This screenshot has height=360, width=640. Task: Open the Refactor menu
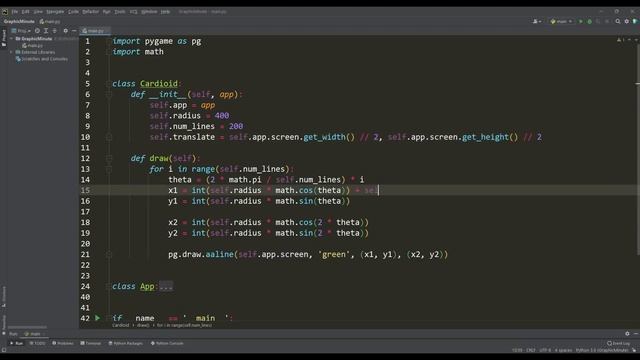(x=90, y=11)
